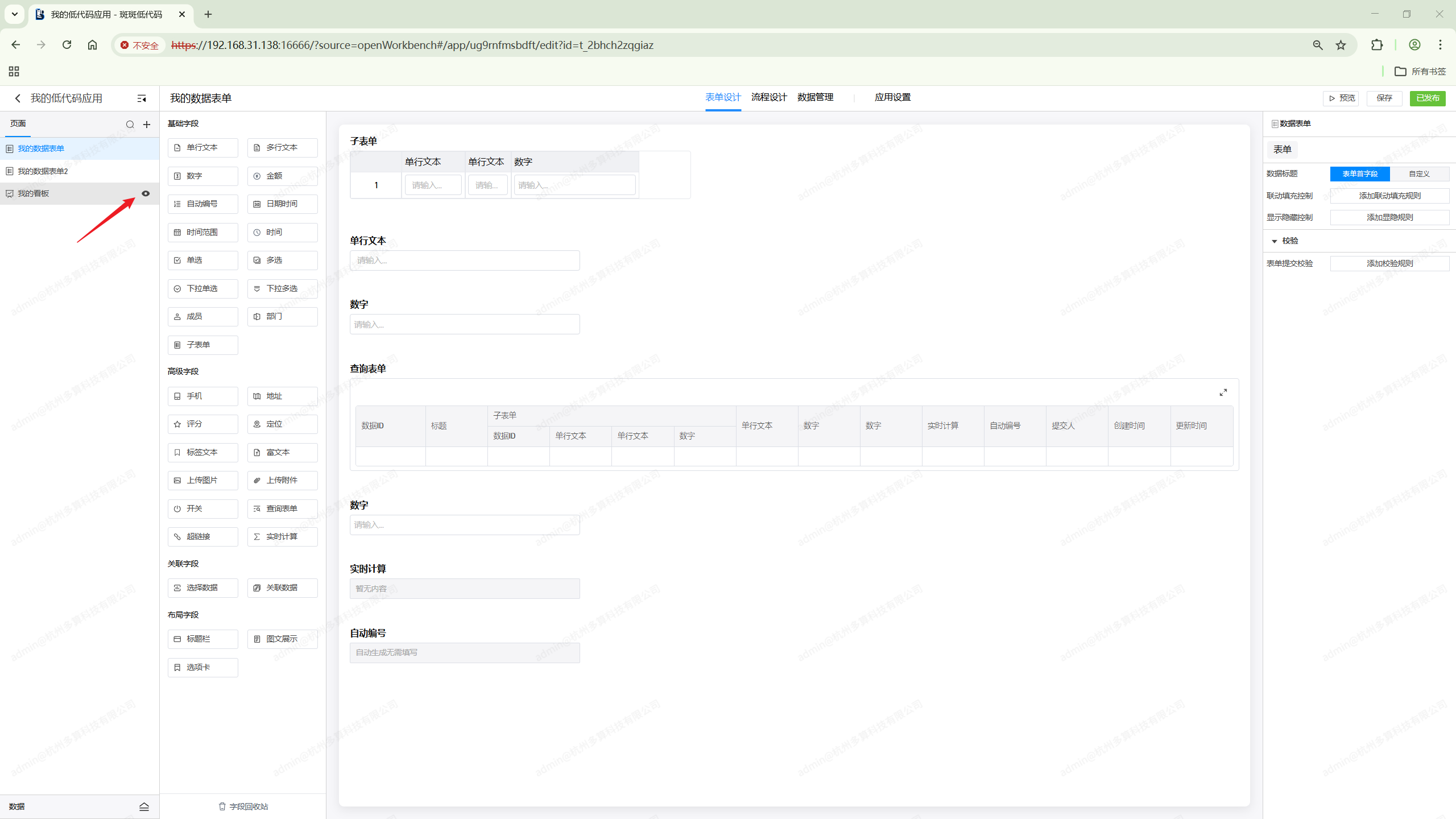Open the field recycle bin

pos(243,806)
